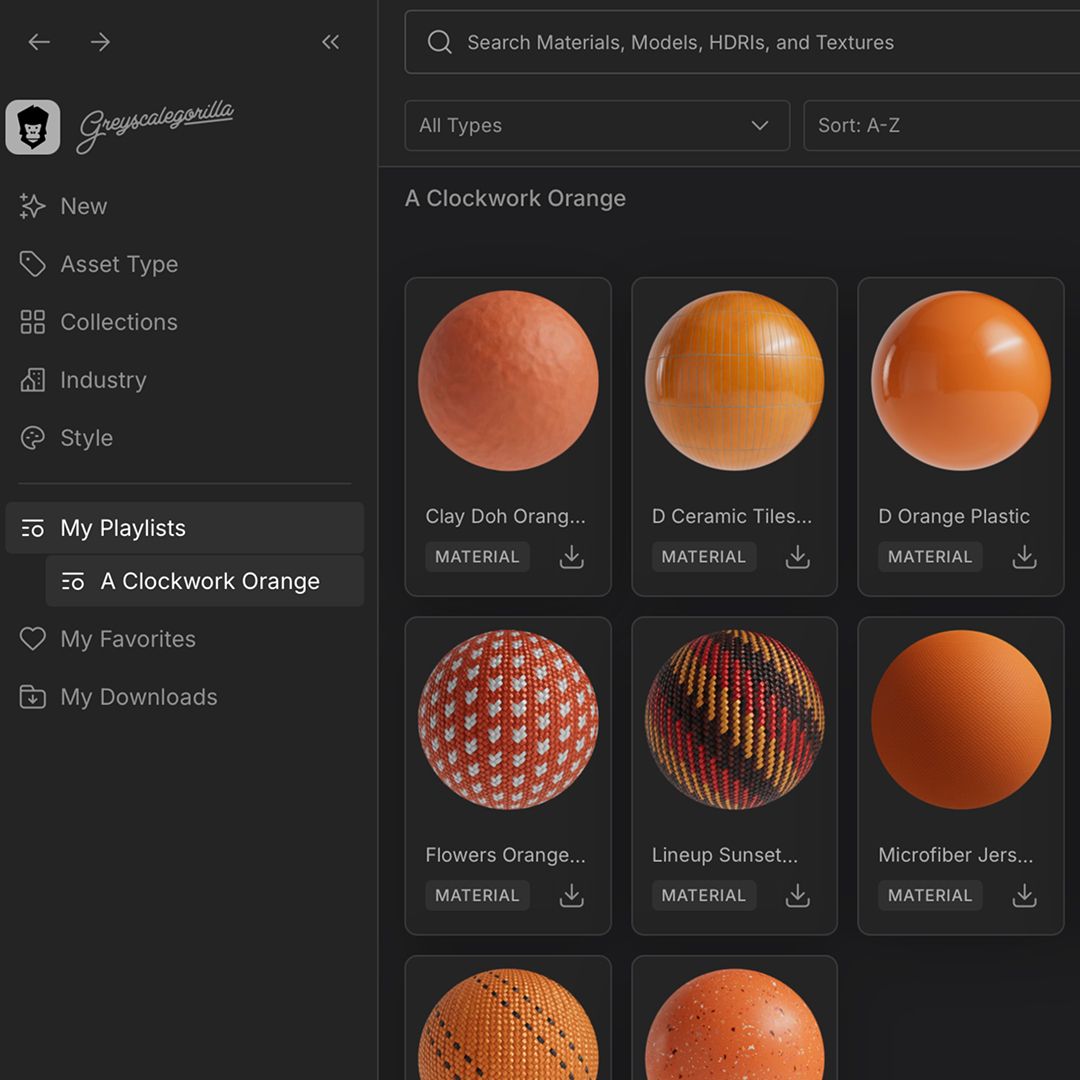Click the D Orange Plastic title
This screenshot has width=1080, height=1080.
pos(954,517)
